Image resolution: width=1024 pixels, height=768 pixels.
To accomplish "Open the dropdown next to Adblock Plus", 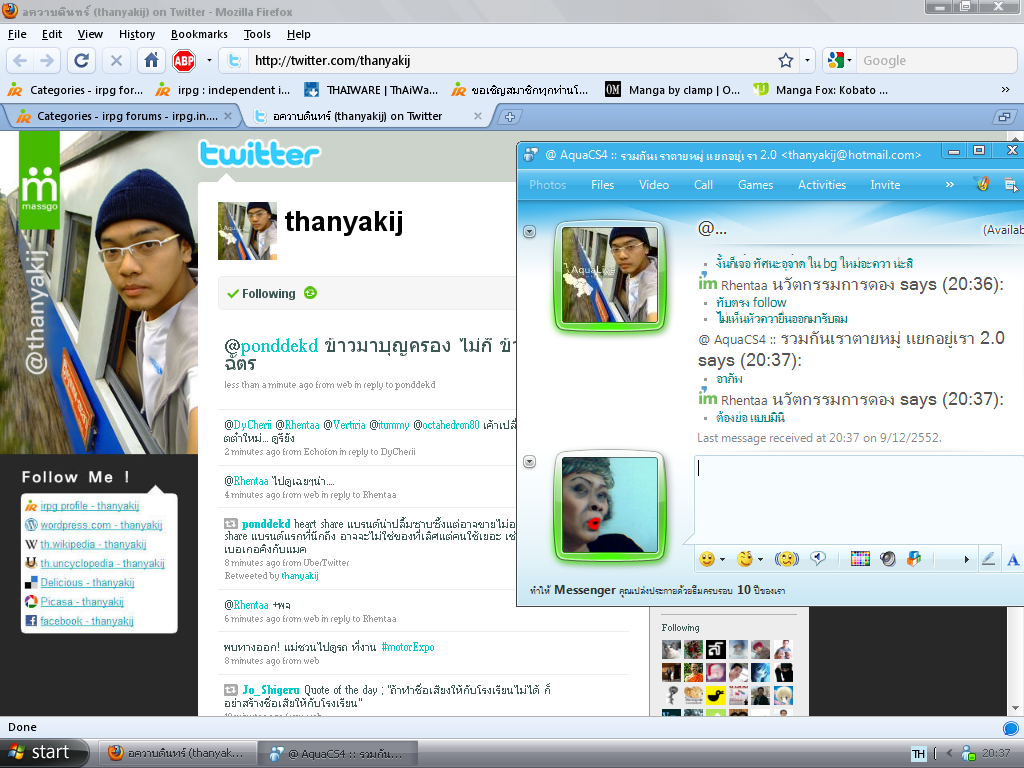I will (x=209, y=61).
